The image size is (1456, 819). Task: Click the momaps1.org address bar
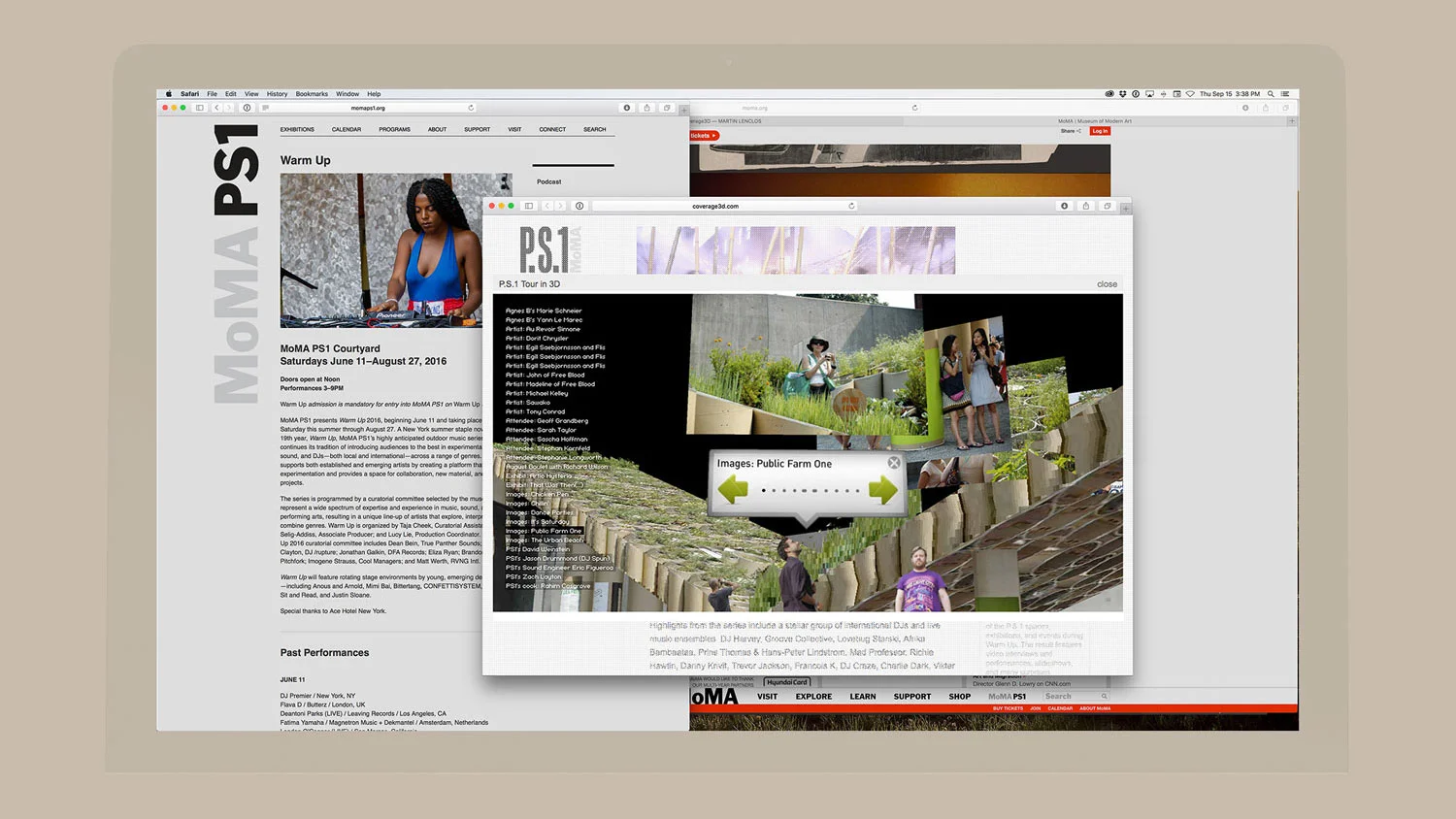tap(368, 108)
